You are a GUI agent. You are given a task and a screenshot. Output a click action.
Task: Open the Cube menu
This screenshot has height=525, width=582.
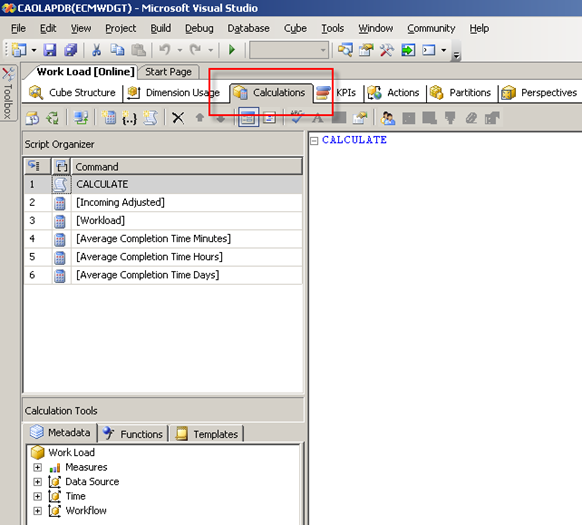click(295, 29)
